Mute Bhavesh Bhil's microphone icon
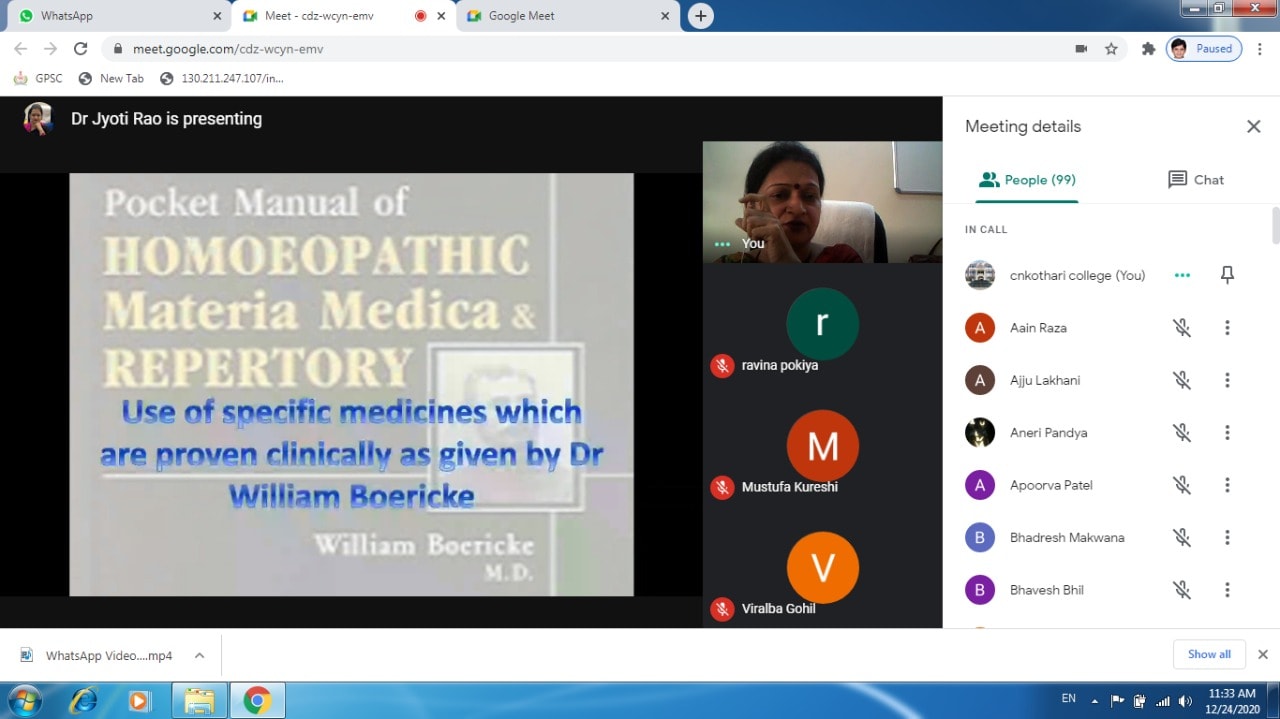Screen dimensions: 1280x719 1182,590
